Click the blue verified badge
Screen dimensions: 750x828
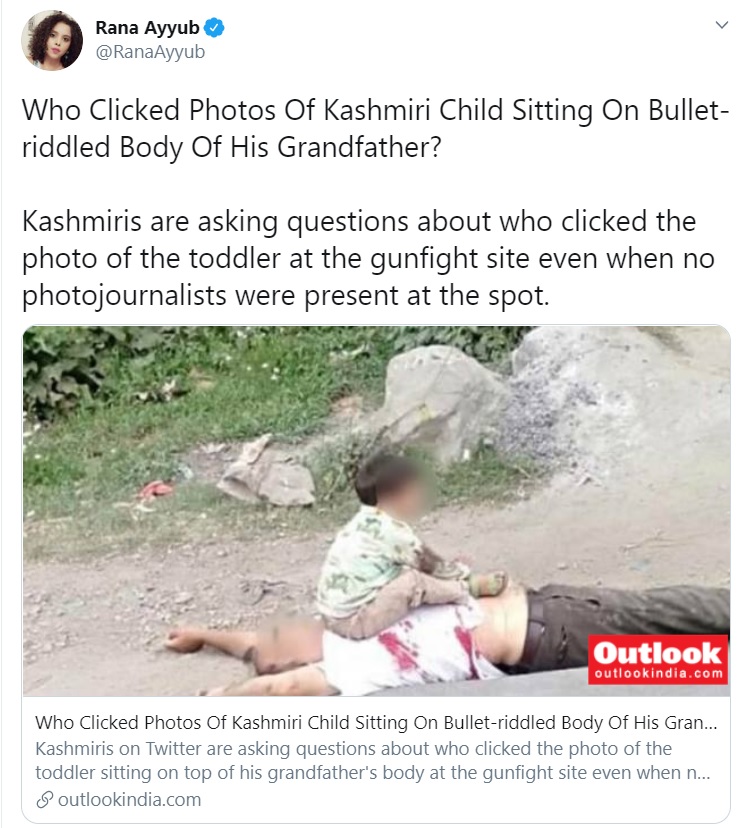214,27
